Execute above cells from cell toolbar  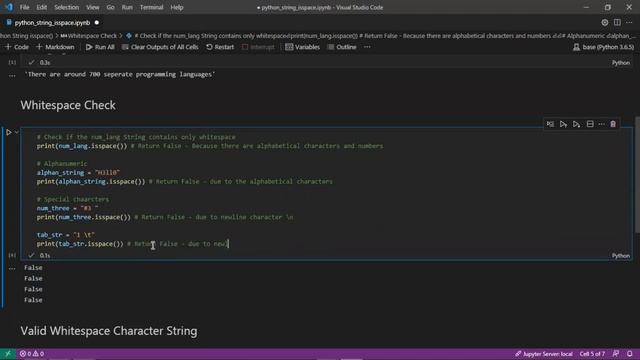(563, 124)
